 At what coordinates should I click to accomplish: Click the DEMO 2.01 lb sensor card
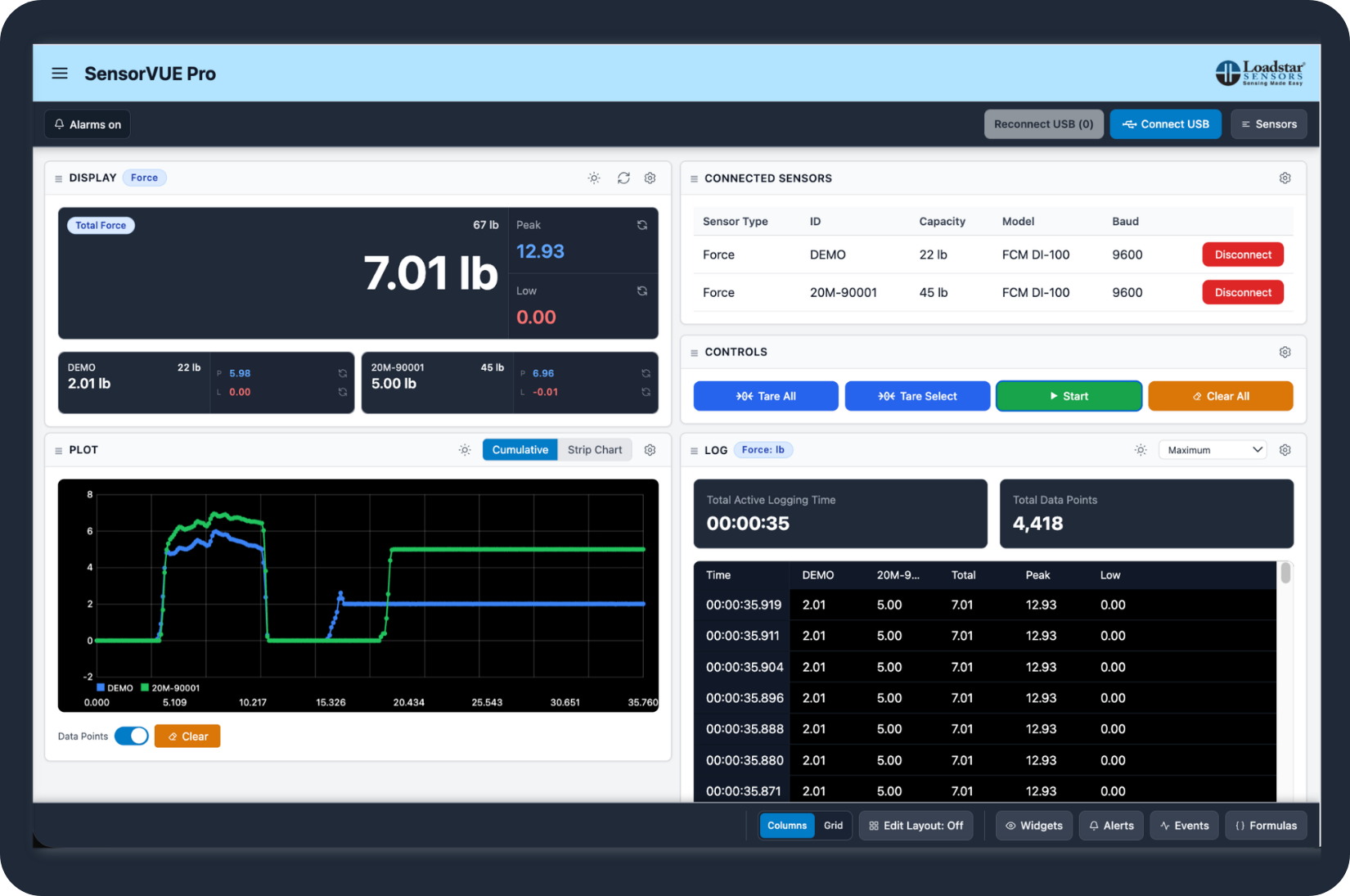point(206,383)
